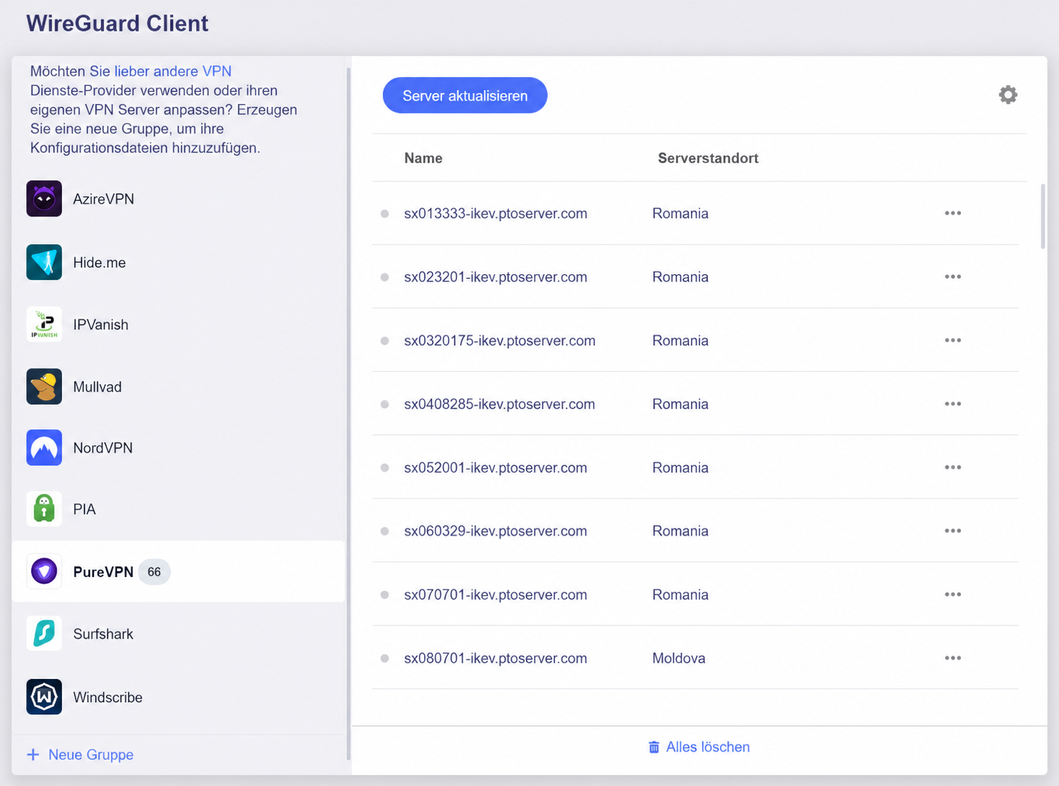This screenshot has width=1059, height=786.
Task: Open more options for sx0320175-ikev server
Action: (x=952, y=340)
